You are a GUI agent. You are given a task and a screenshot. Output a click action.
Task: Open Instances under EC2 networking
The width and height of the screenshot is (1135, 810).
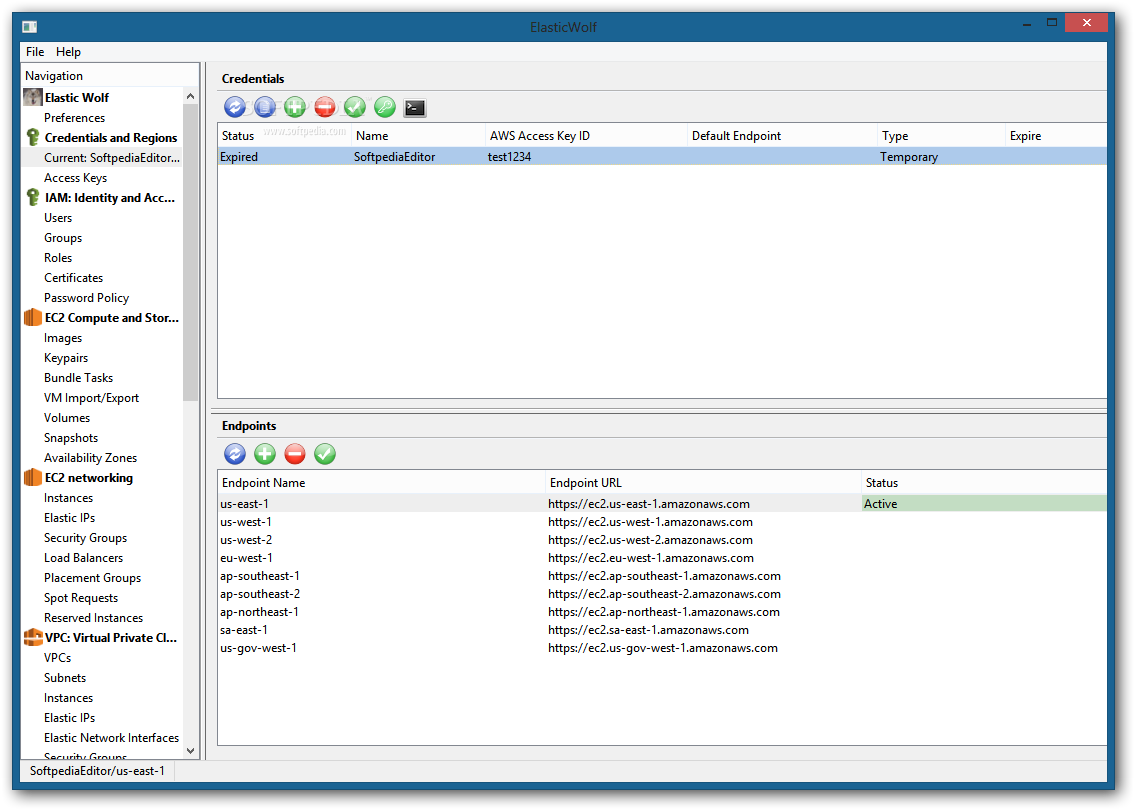(68, 497)
